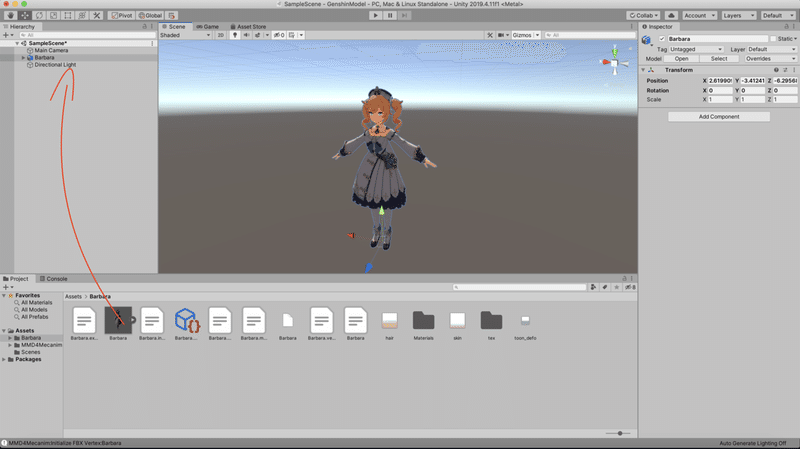Switch to the Hierarchy tab
Screen dimensions: 800x449
click(x=19, y=27)
